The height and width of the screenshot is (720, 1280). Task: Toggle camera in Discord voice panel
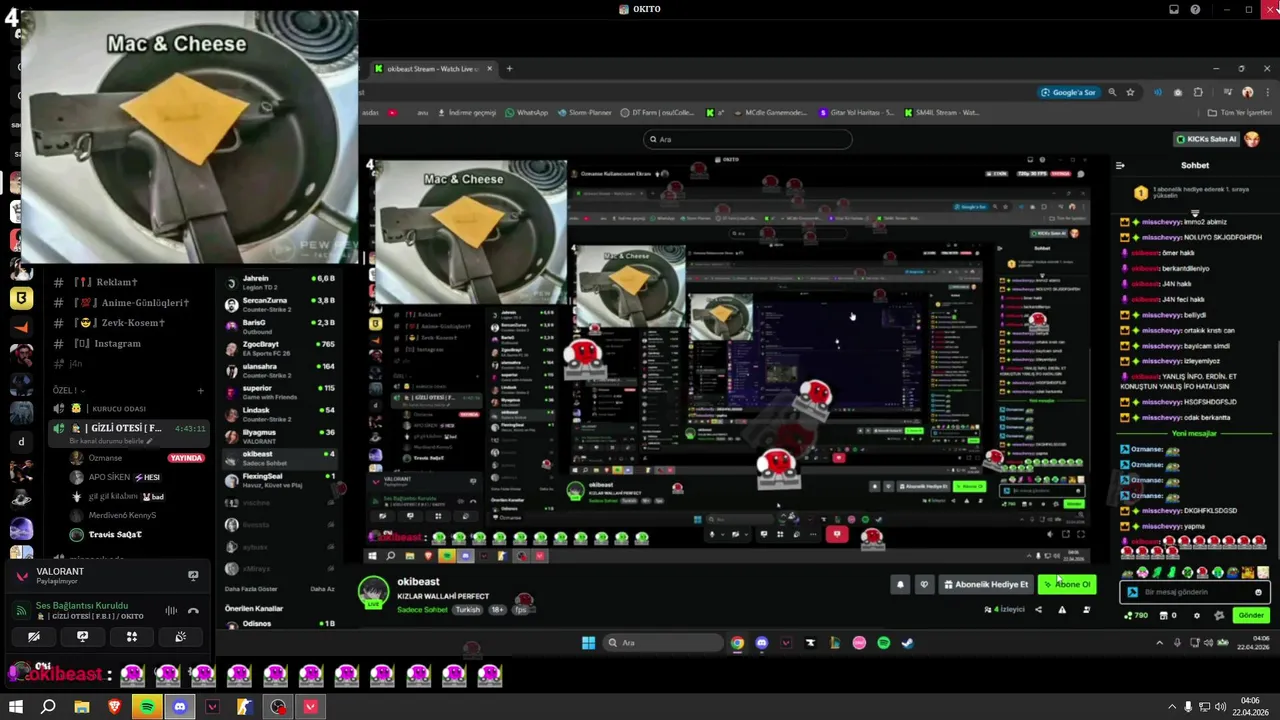34,636
